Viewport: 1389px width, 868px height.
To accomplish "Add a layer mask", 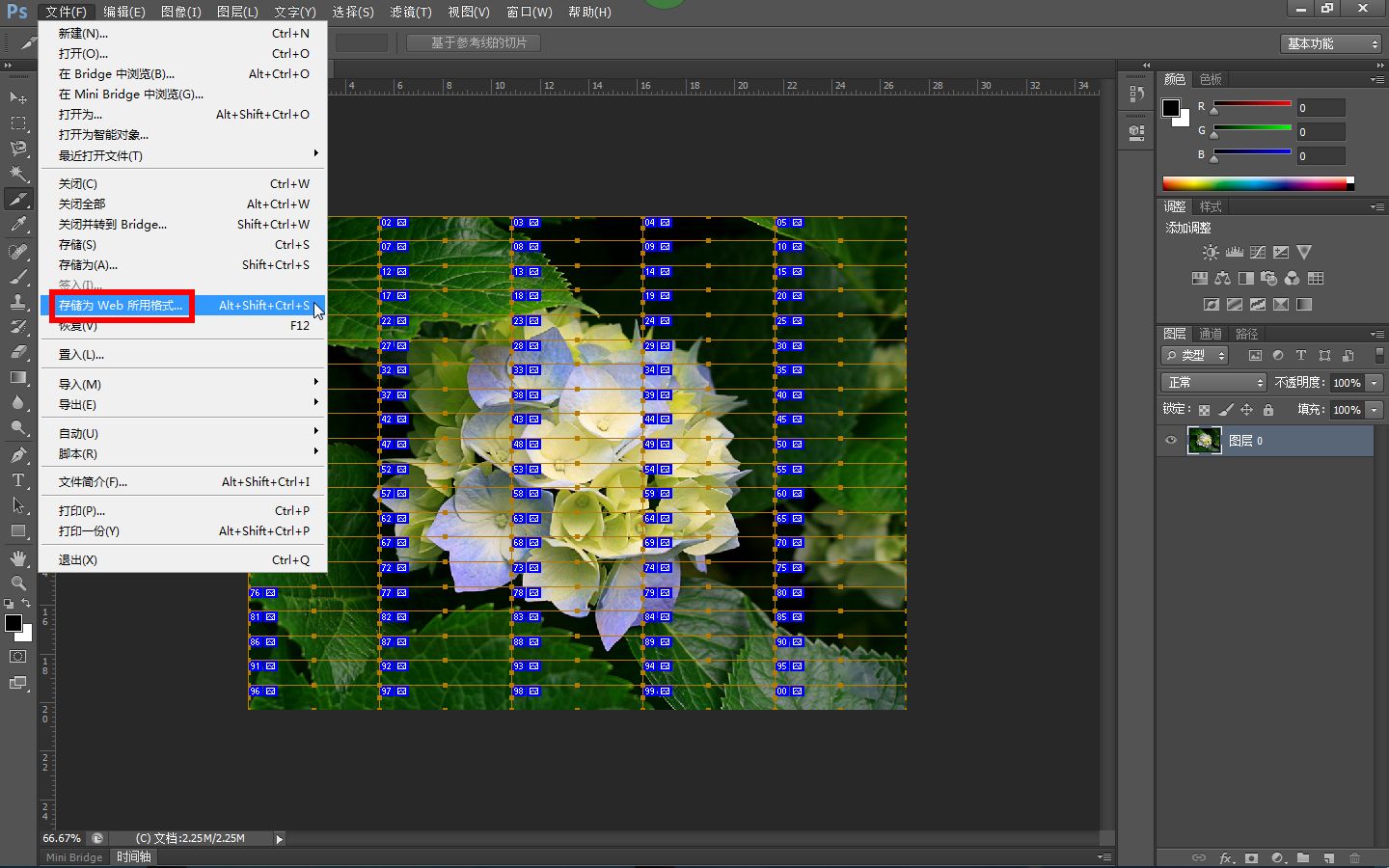I will click(1252, 857).
